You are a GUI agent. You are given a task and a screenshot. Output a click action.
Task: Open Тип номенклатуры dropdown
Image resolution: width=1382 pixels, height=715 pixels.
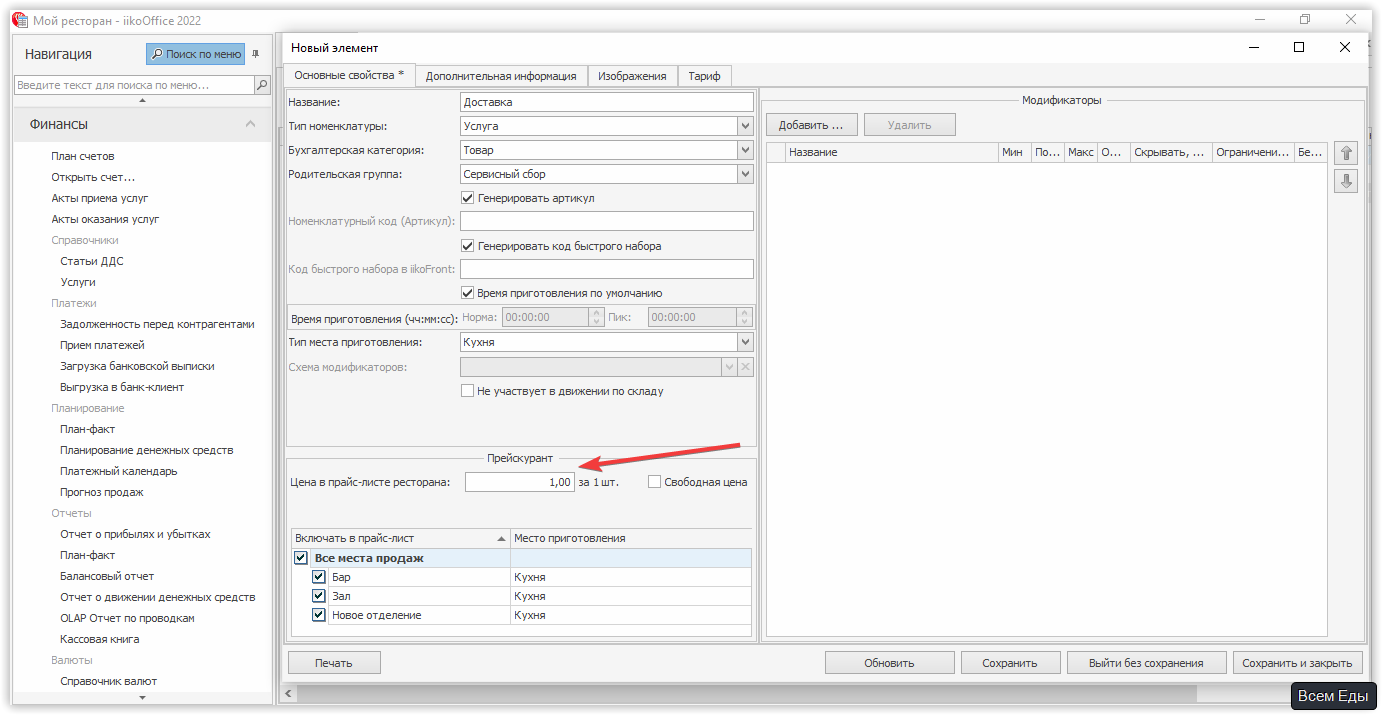[x=745, y=126]
